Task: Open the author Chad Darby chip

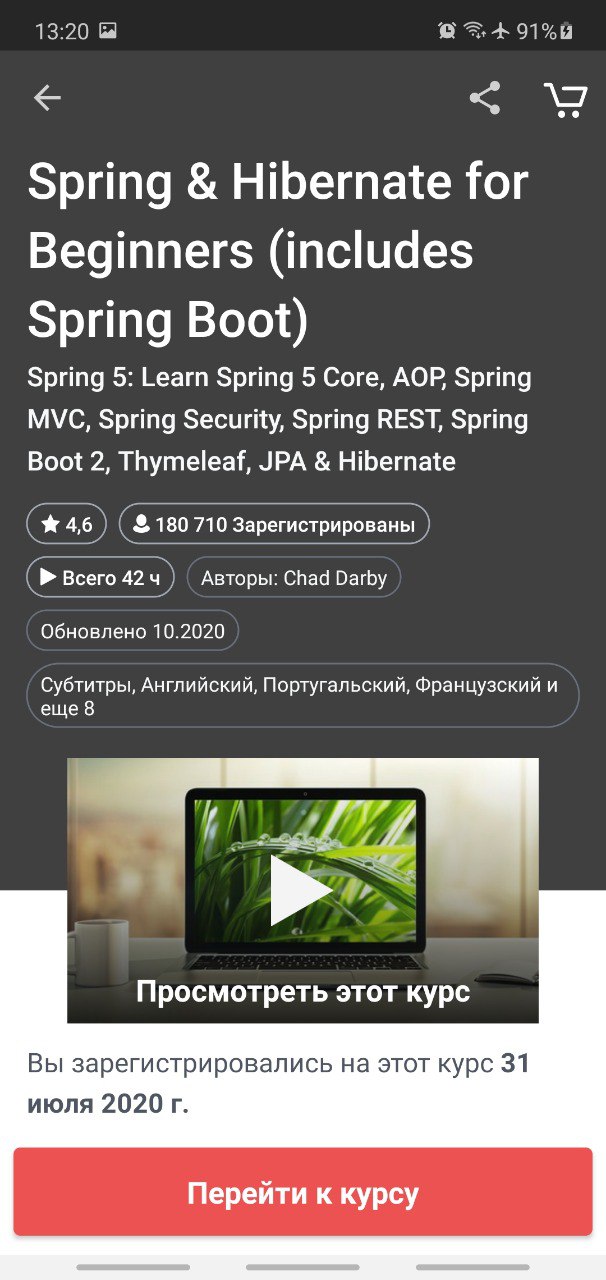Action: click(294, 577)
